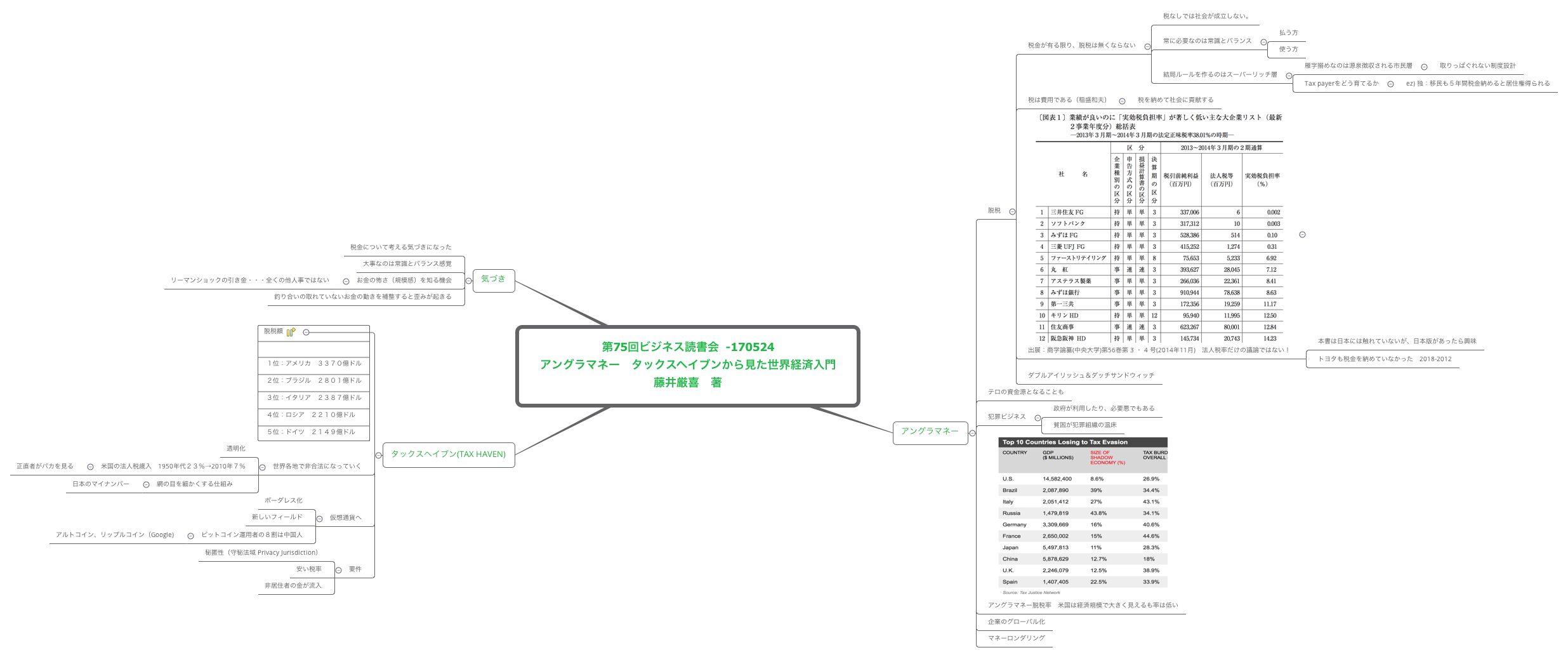Select the 1位：アメリカ 3370億ドル row
This screenshot has height=657, width=1568.
point(314,364)
